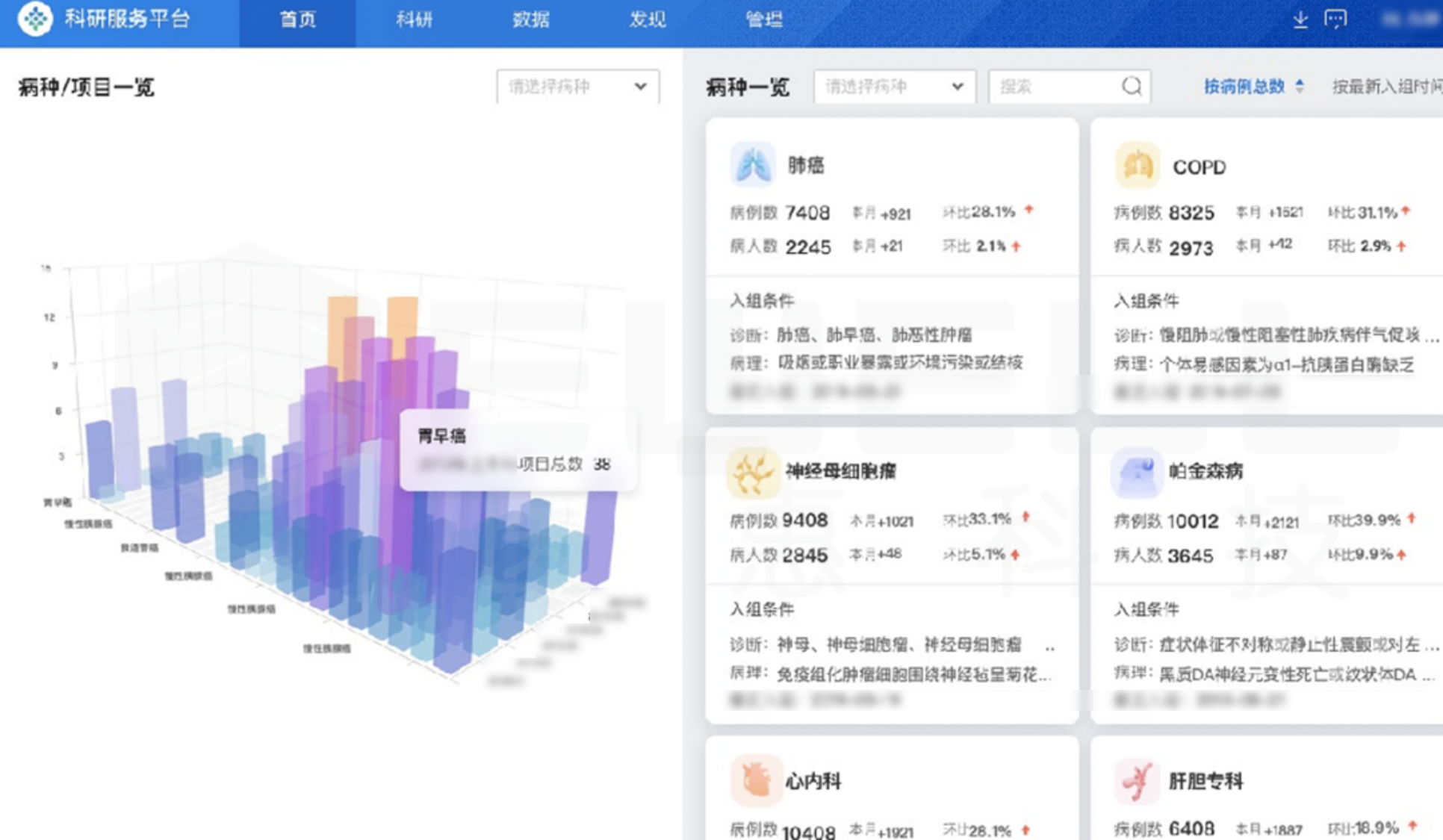The image size is (1443, 840).
Task: Click the COPD lung icon
Action: click(x=1137, y=166)
